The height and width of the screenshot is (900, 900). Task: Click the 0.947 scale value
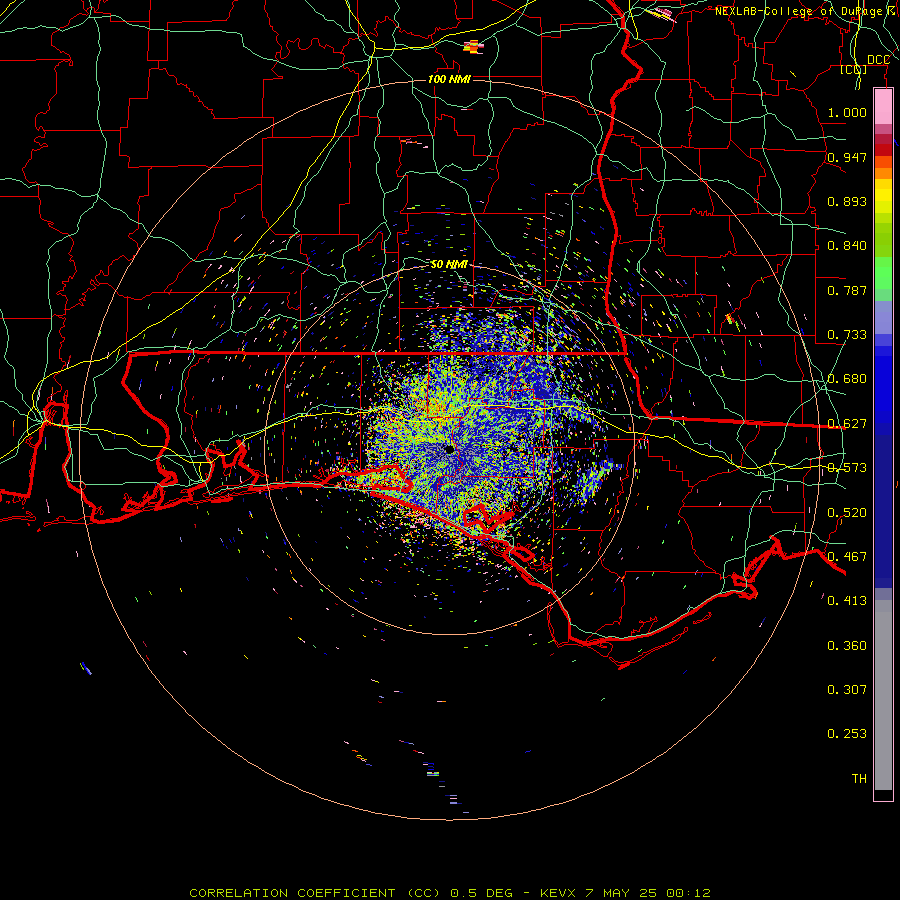(847, 157)
